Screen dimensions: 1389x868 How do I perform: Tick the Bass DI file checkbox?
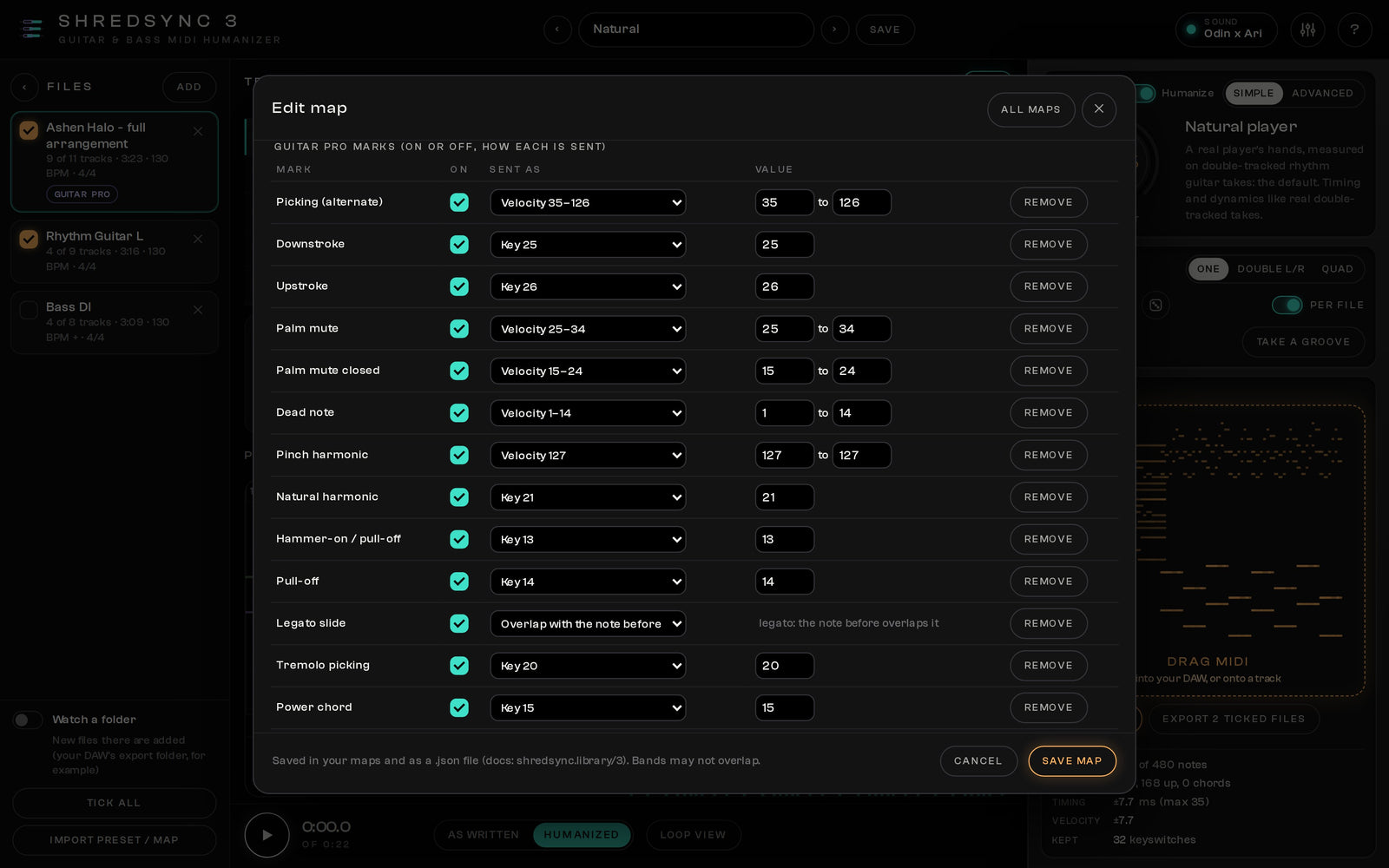(x=29, y=309)
